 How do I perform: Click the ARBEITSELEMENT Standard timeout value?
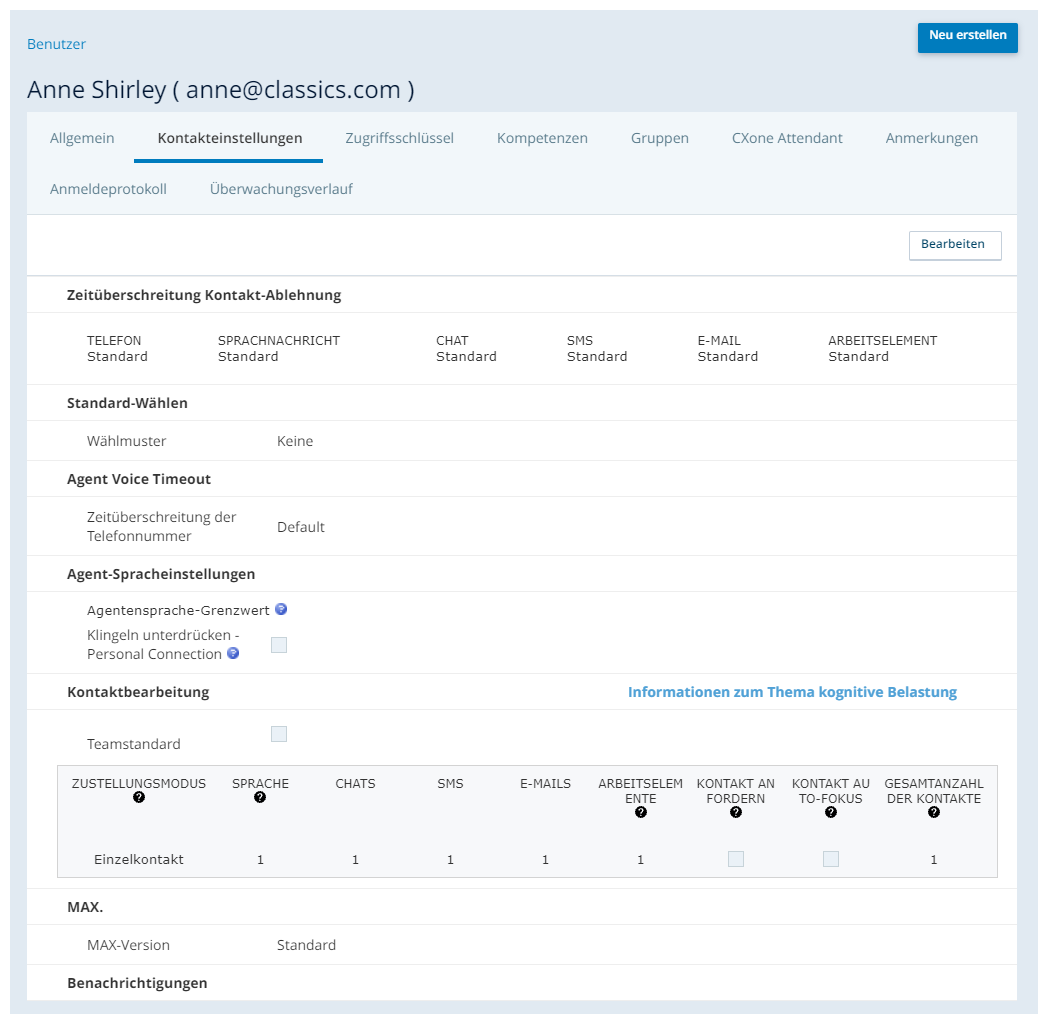click(x=858, y=356)
